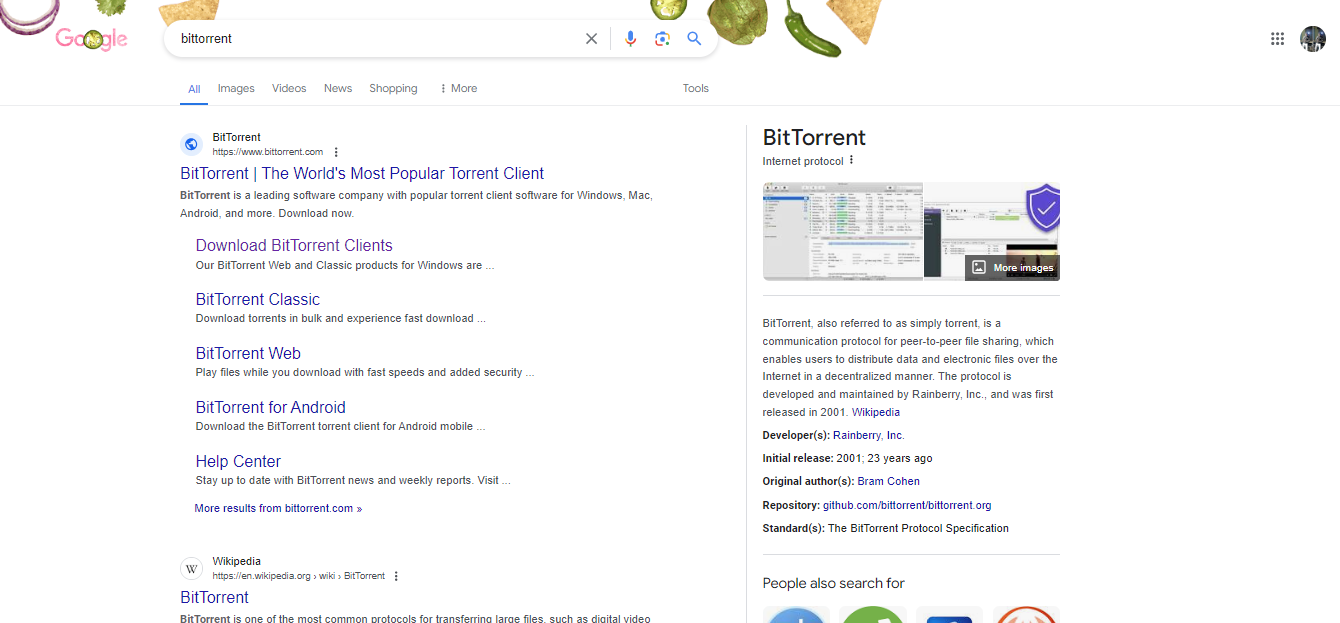Image resolution: width=1340 pixels, height=623 pixels.
Task: Click the en.wikipedia.org wiki BitTorrent breadcrumb
Action: coord(299,576)
